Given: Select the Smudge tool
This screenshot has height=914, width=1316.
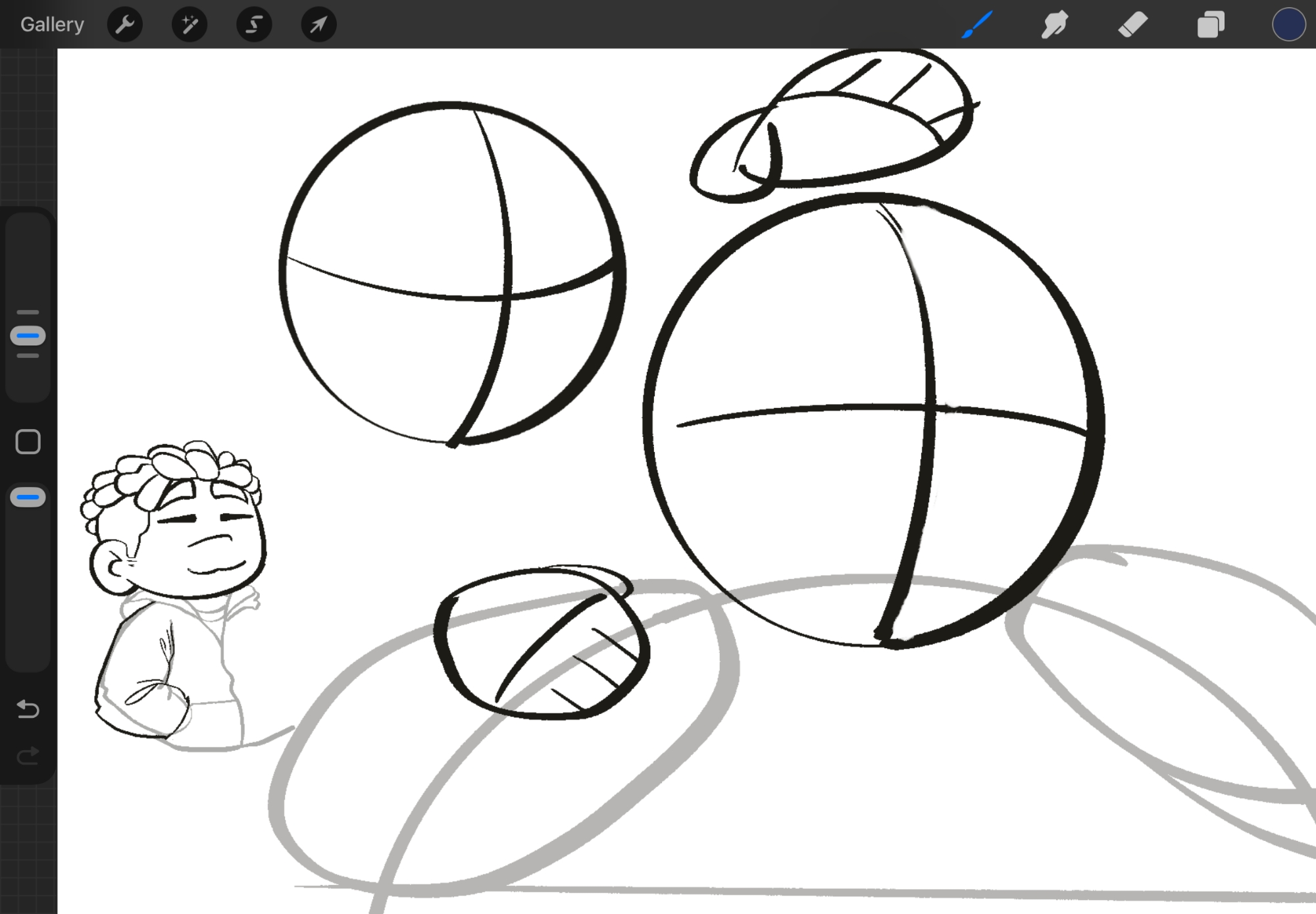Looking at the screenshot, I should coord(1055,25).
